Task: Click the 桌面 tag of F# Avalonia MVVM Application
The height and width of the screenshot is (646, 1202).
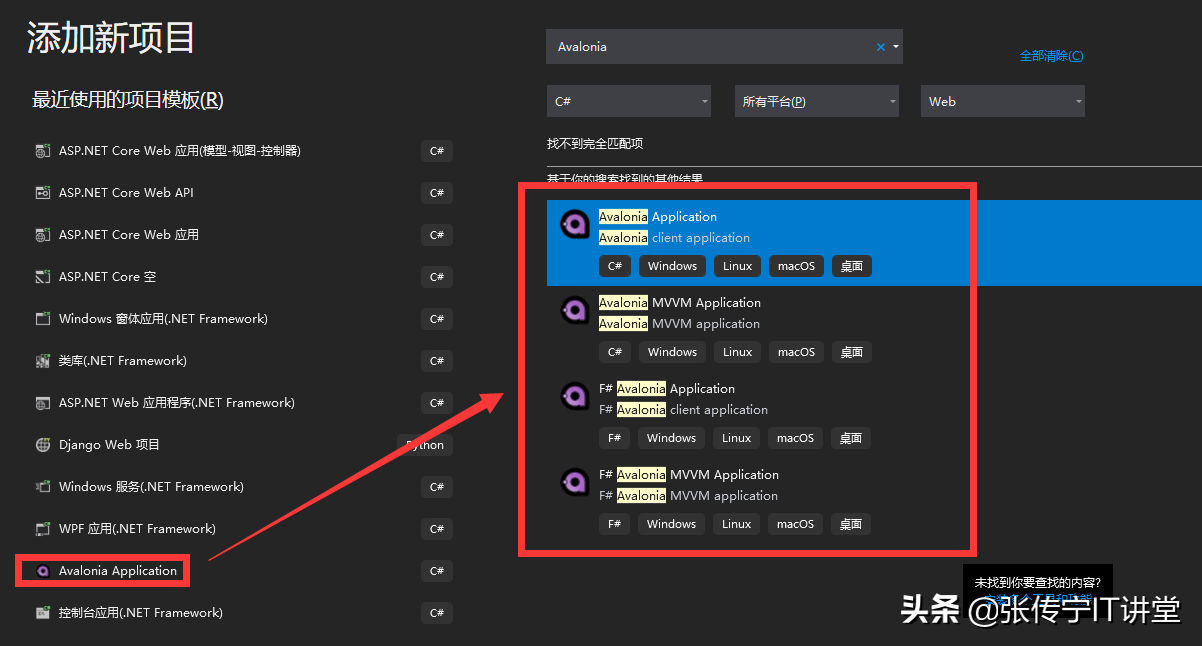Action: tap(851, 524)
